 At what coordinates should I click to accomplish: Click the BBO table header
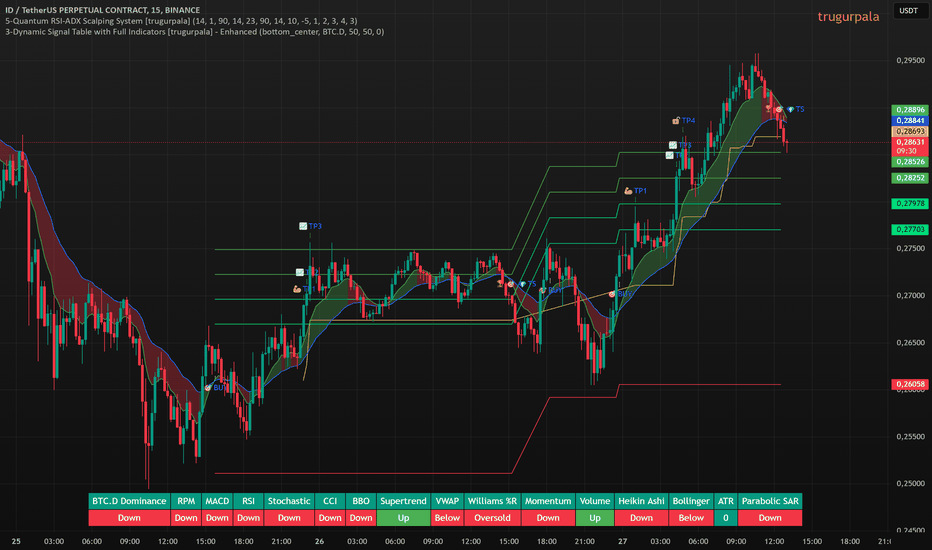361,501
